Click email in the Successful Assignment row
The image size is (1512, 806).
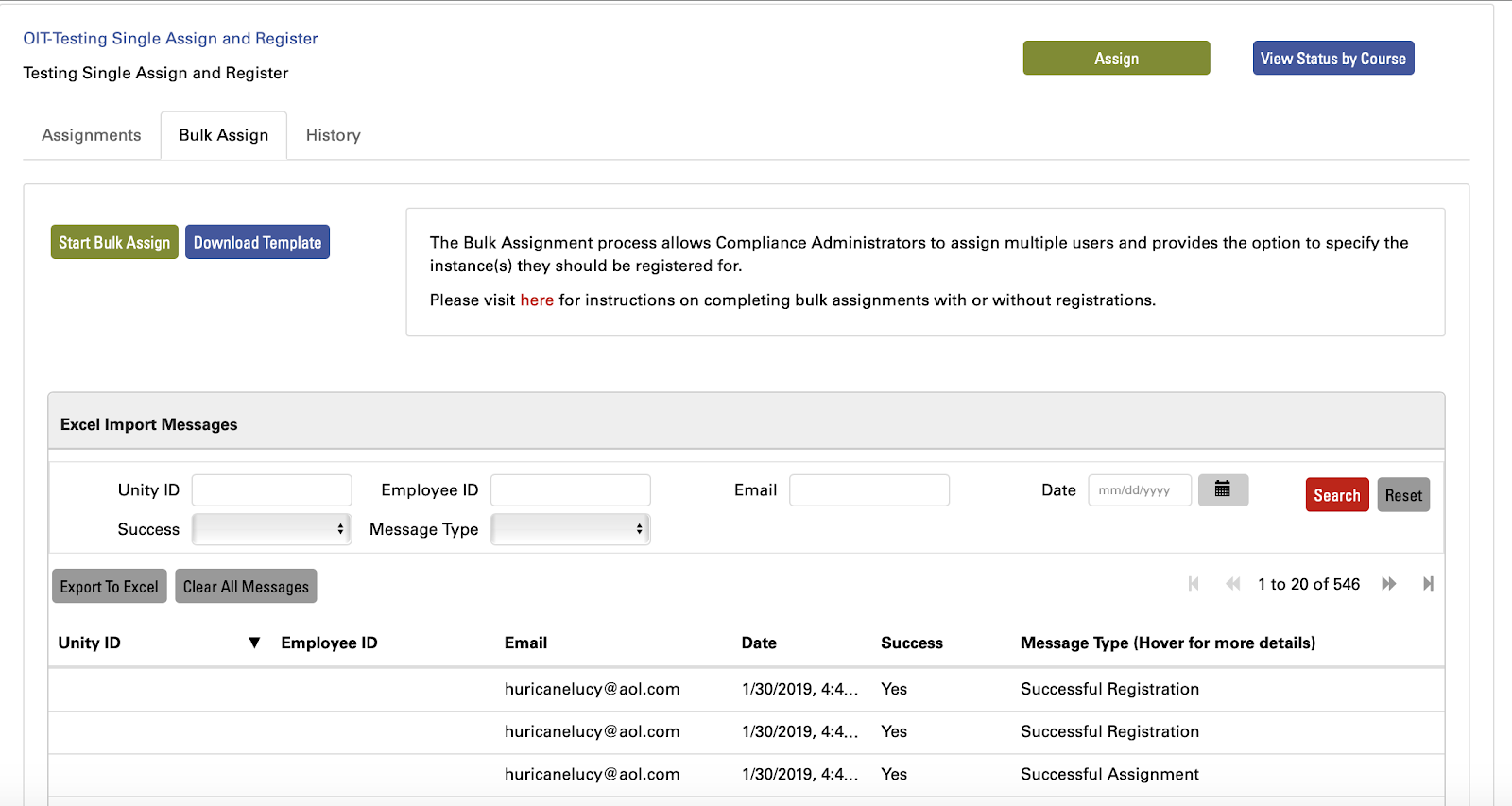(x=593, y=774)
